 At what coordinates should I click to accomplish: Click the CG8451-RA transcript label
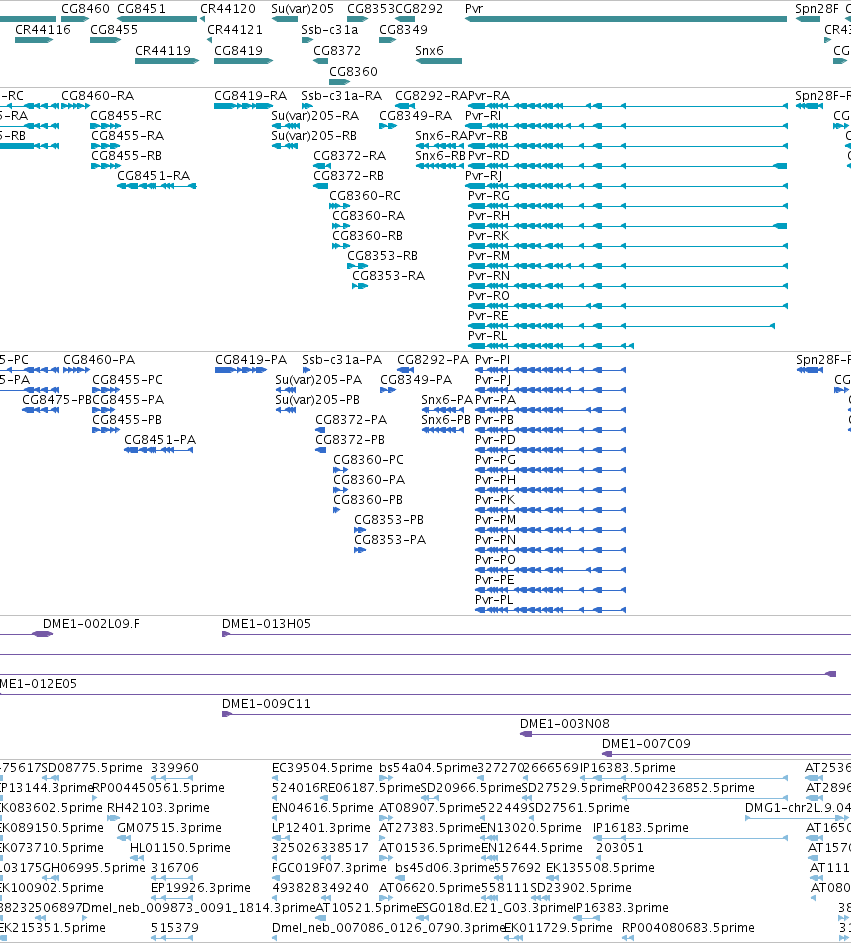click(x=154, y=176)
